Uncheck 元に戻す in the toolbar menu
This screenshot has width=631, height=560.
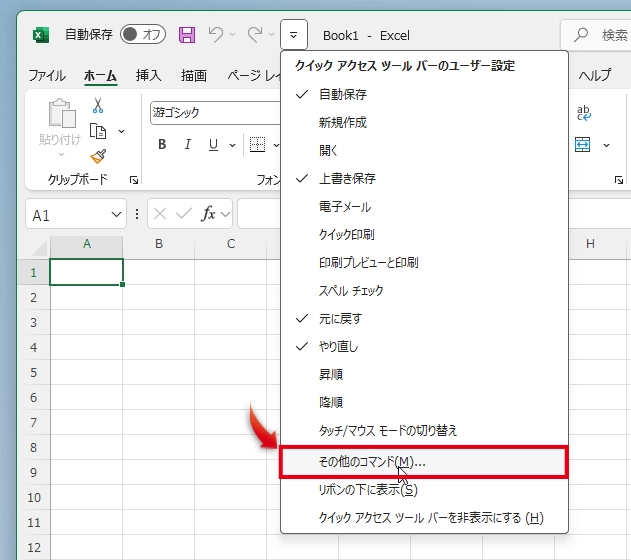tap(424, 319)
